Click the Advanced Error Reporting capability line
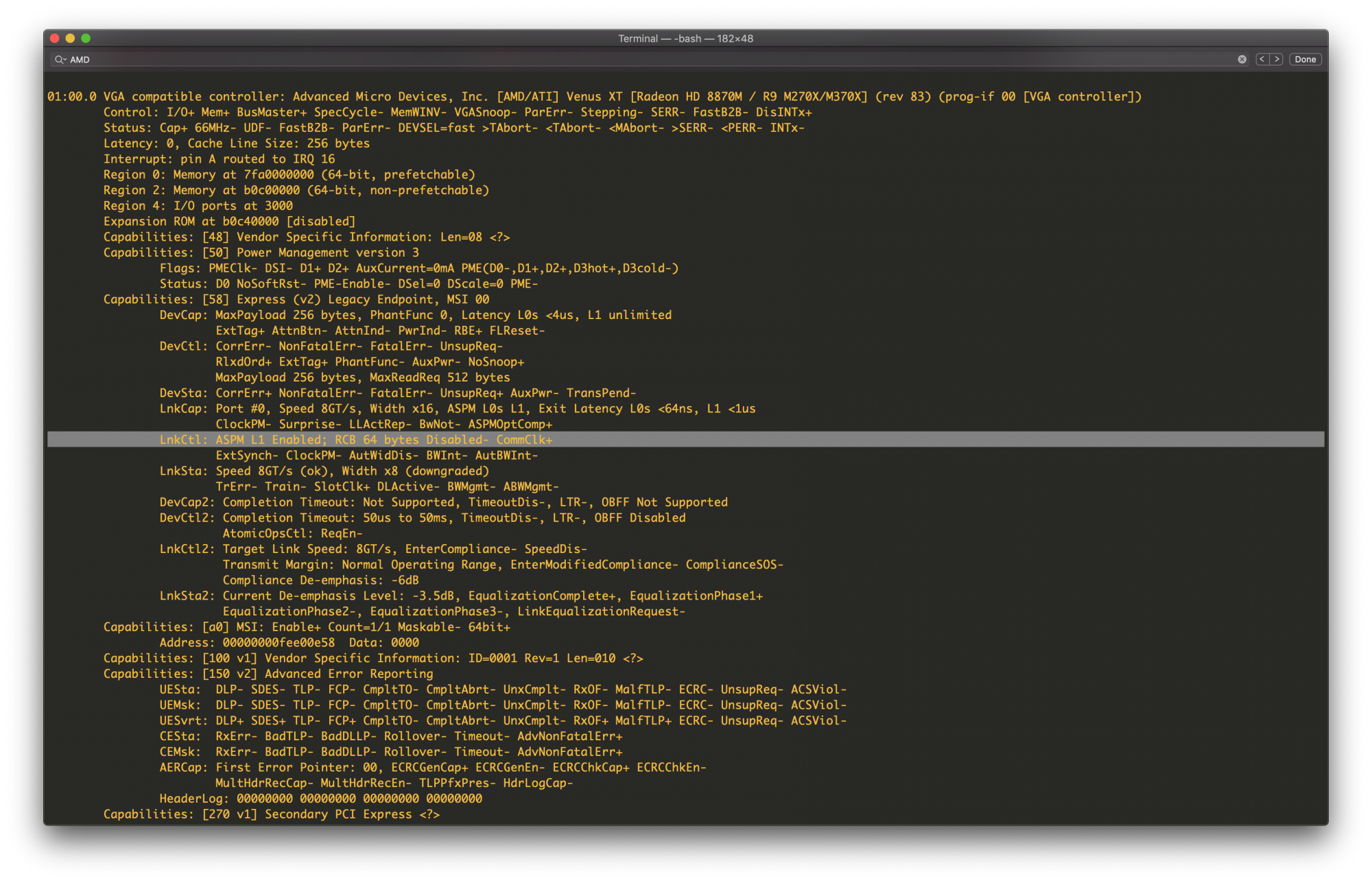Screen dimensions: 1372x883 point(268,674)
